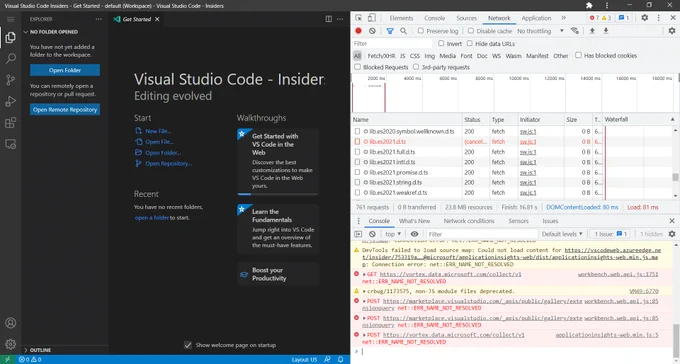Open the What's New drawer tab
Viewport: 680px width, 364px height.
click(414, 221)
